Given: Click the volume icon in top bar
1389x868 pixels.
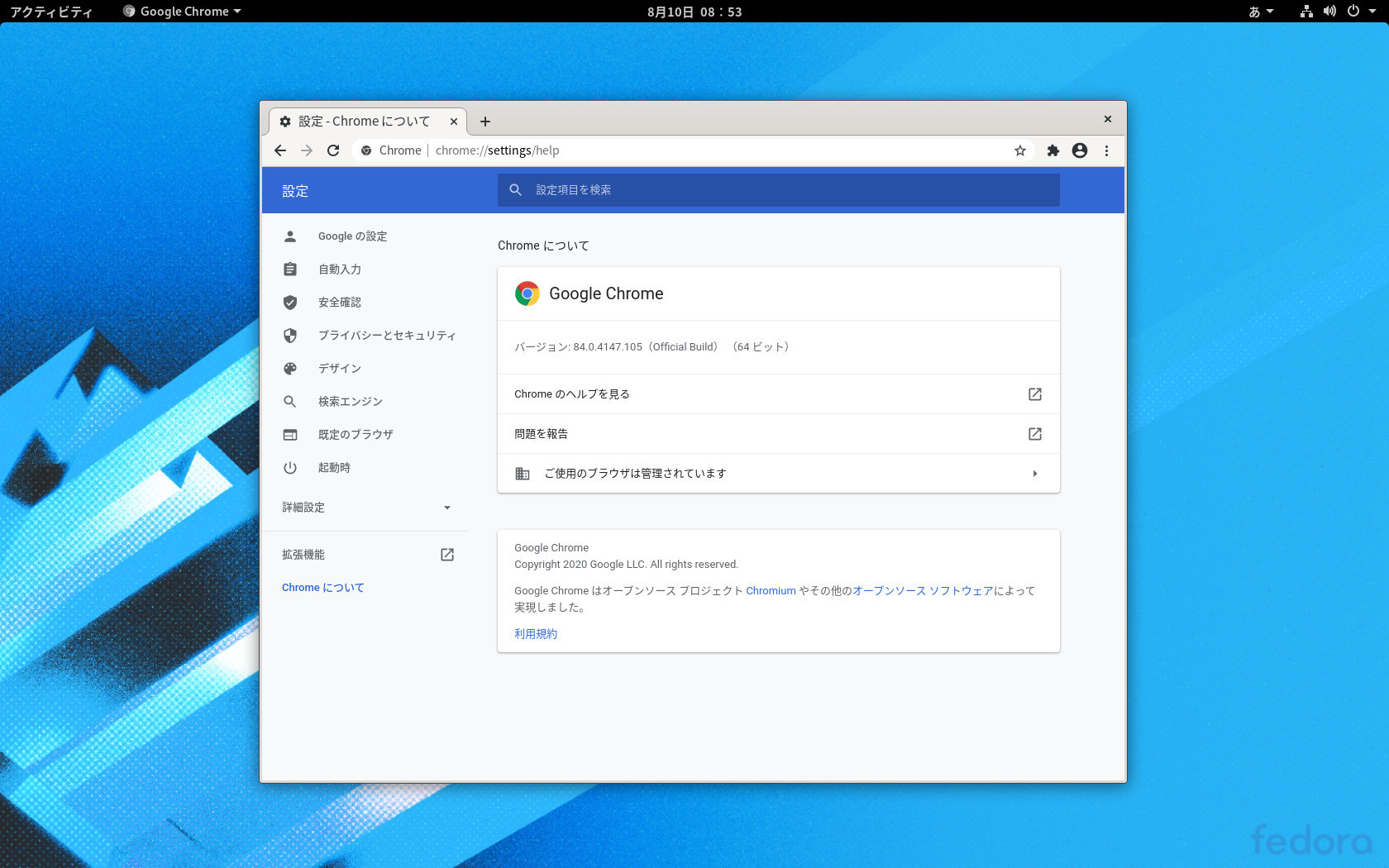Looking at the screenshot, I should pos(1329,12).
